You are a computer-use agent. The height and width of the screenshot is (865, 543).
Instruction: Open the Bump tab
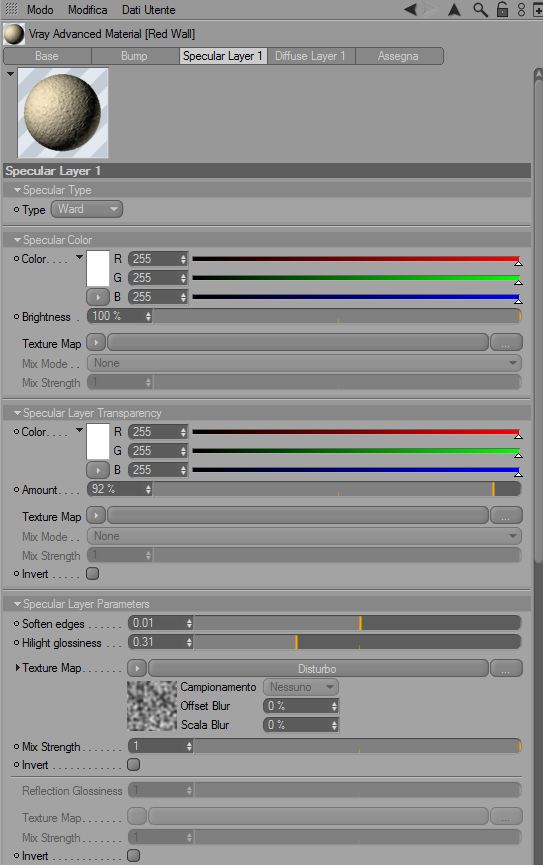[134, 56]
